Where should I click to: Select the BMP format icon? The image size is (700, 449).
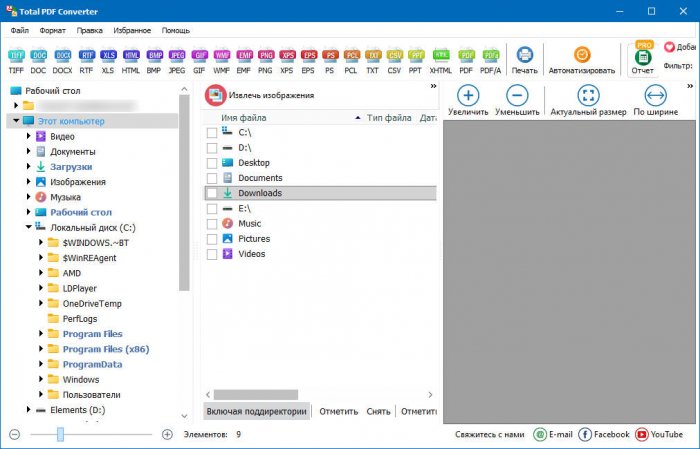point(154,56)
